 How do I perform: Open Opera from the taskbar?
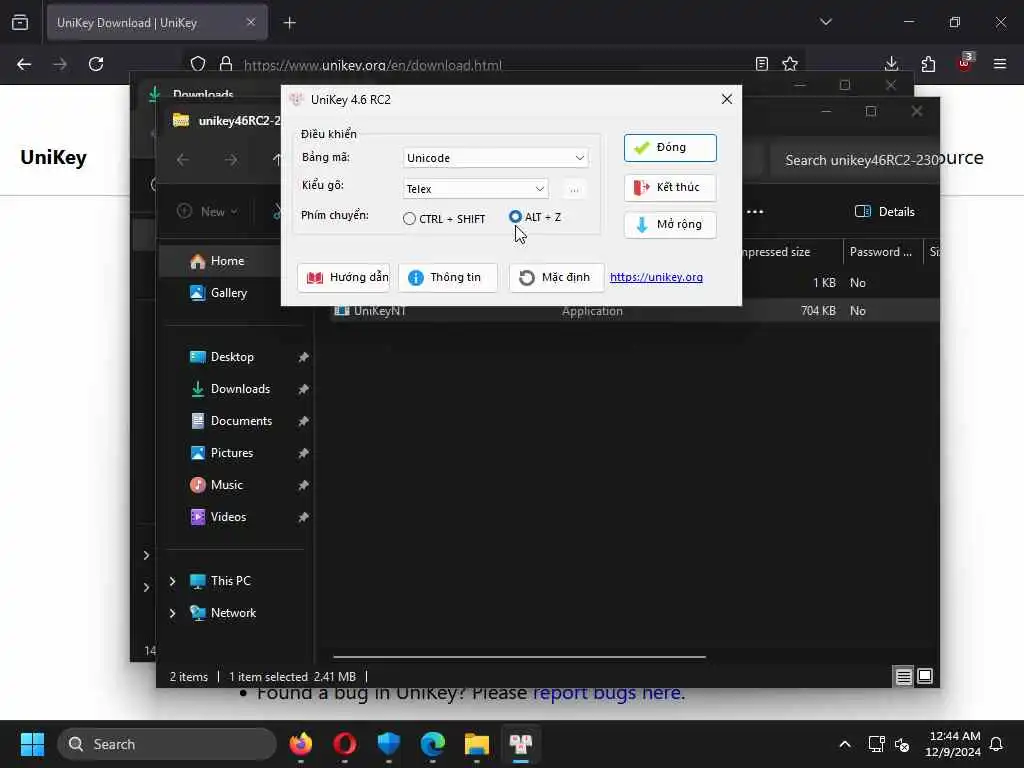tap(344, 744)
